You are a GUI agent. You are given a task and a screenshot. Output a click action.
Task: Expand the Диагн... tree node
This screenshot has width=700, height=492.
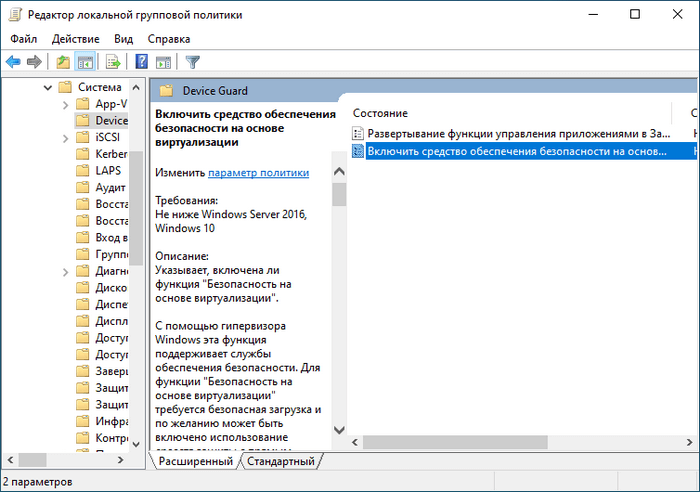pos(66,272)
